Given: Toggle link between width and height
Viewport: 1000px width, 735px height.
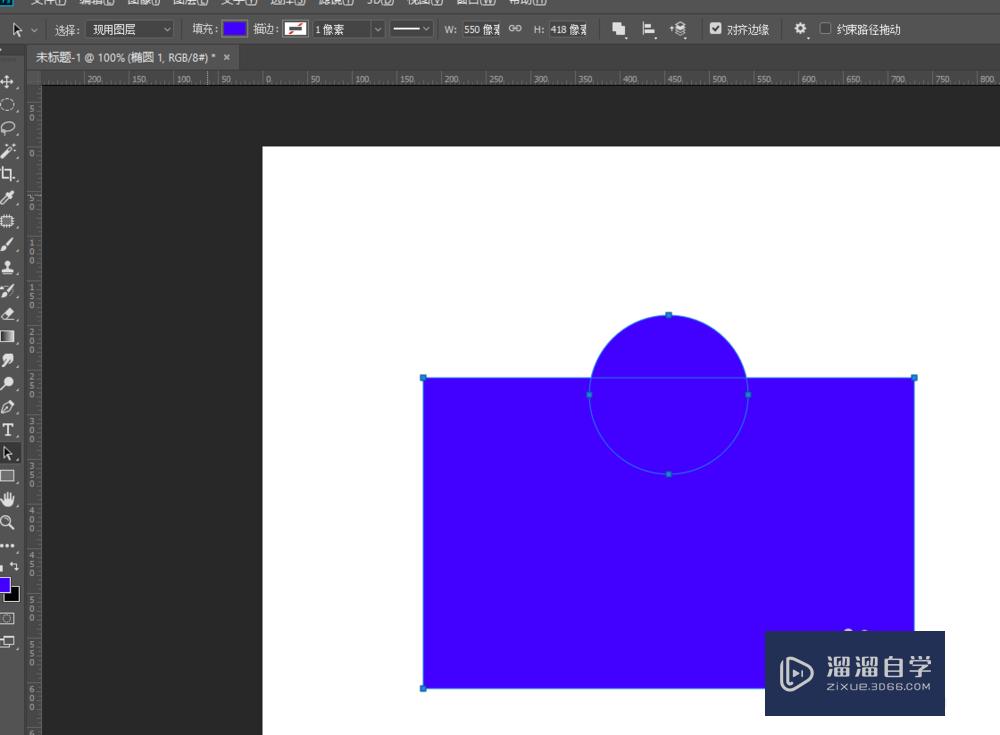Looking at the screenshot, I should pyautogui.click(x=515, y=29).
